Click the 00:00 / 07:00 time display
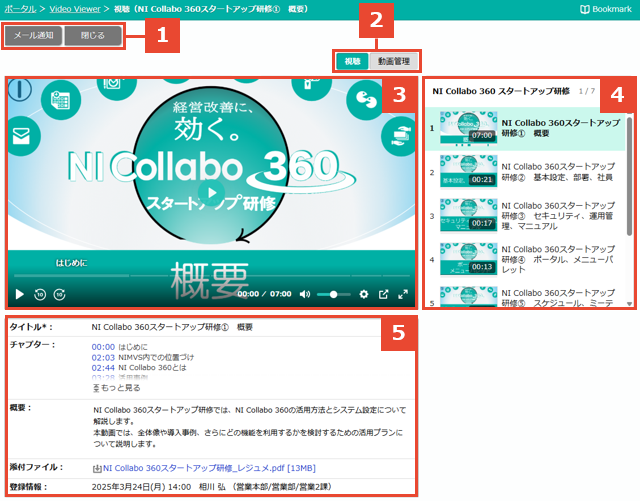 [x=264, y=294]
